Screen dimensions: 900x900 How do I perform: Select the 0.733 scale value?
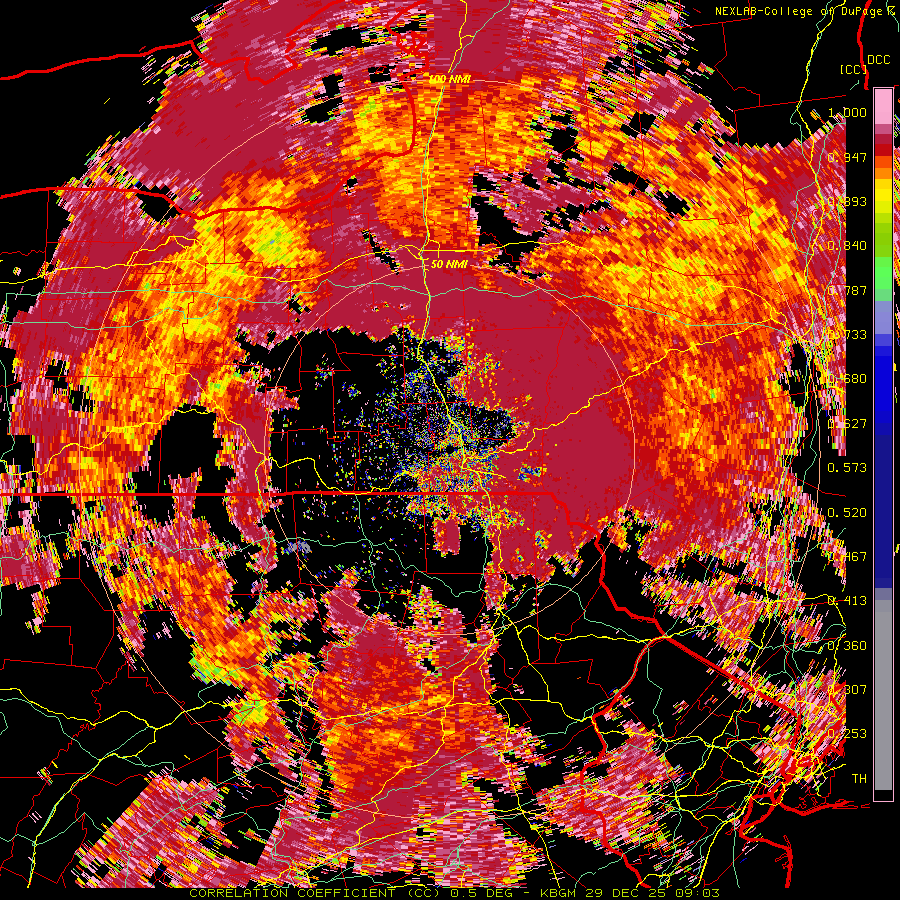tap(847, 335)
